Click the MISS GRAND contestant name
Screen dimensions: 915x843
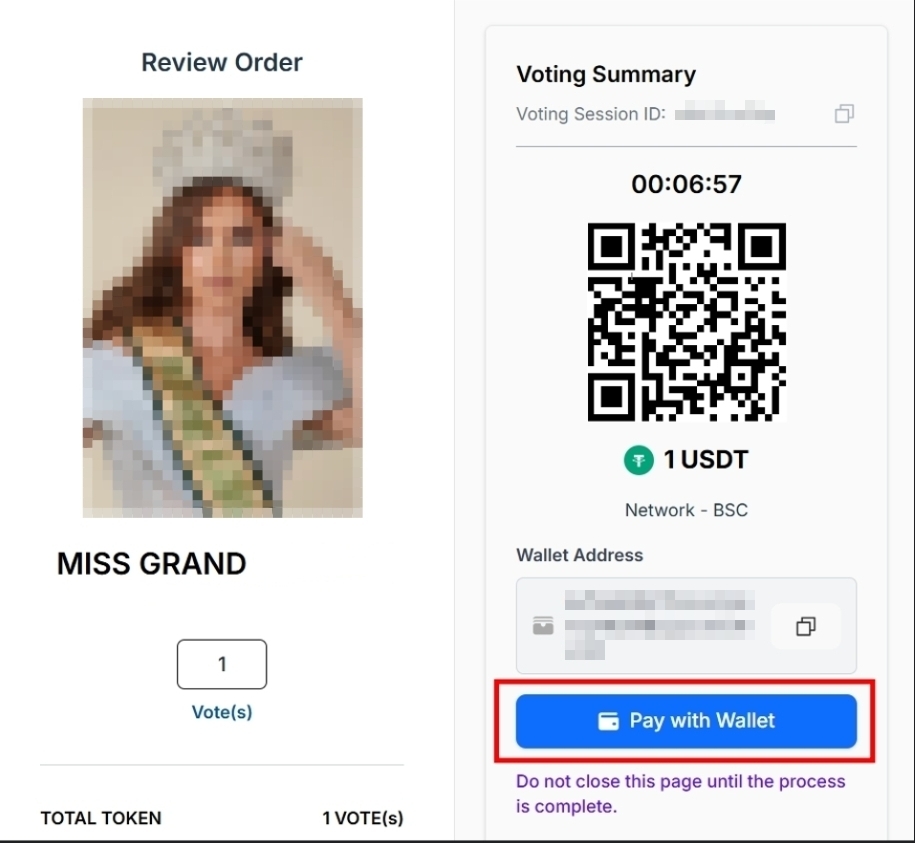pos(152,564)
